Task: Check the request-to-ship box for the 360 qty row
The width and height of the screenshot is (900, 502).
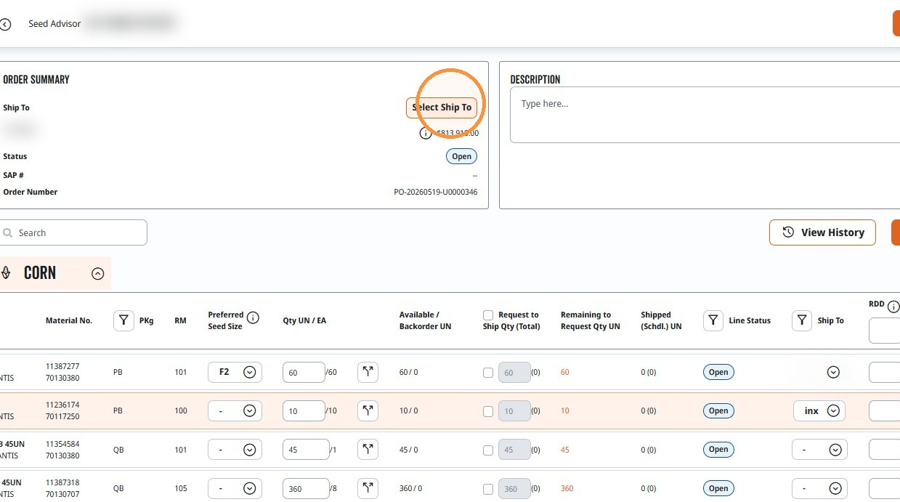Action: pyautogui.click(x=488, y=489)
